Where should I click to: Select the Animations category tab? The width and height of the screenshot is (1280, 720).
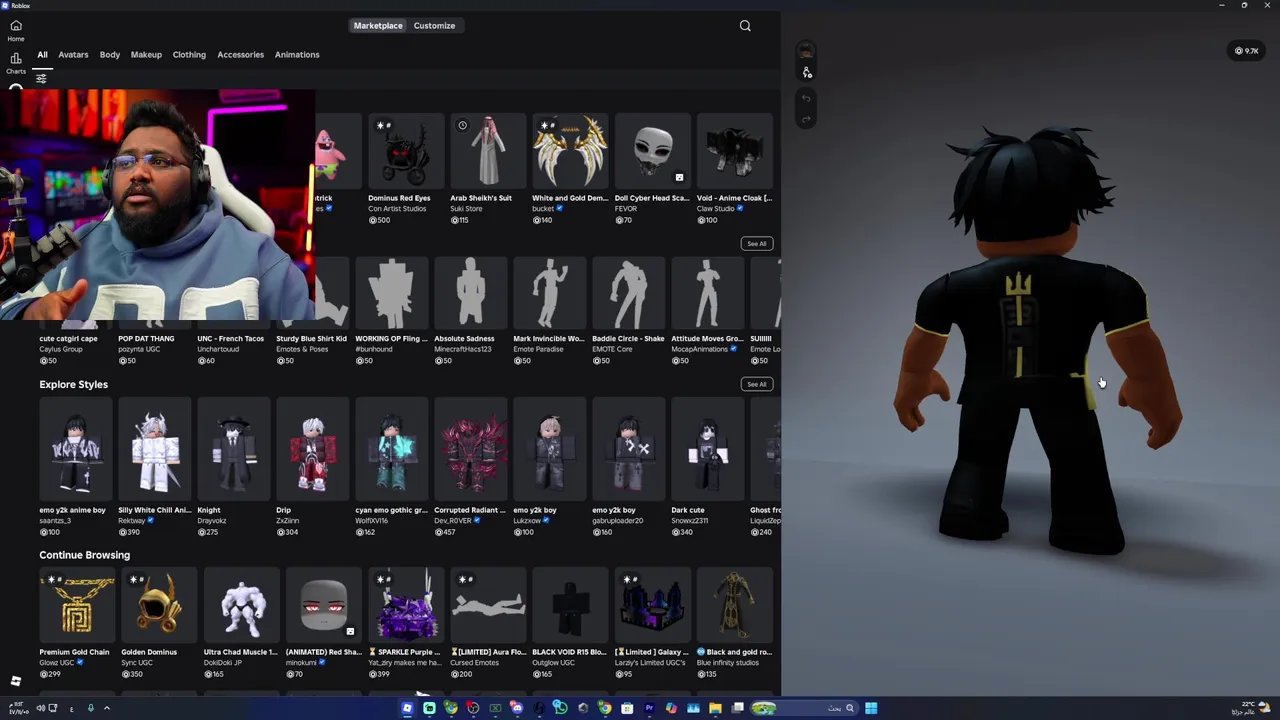coord(297,55)
